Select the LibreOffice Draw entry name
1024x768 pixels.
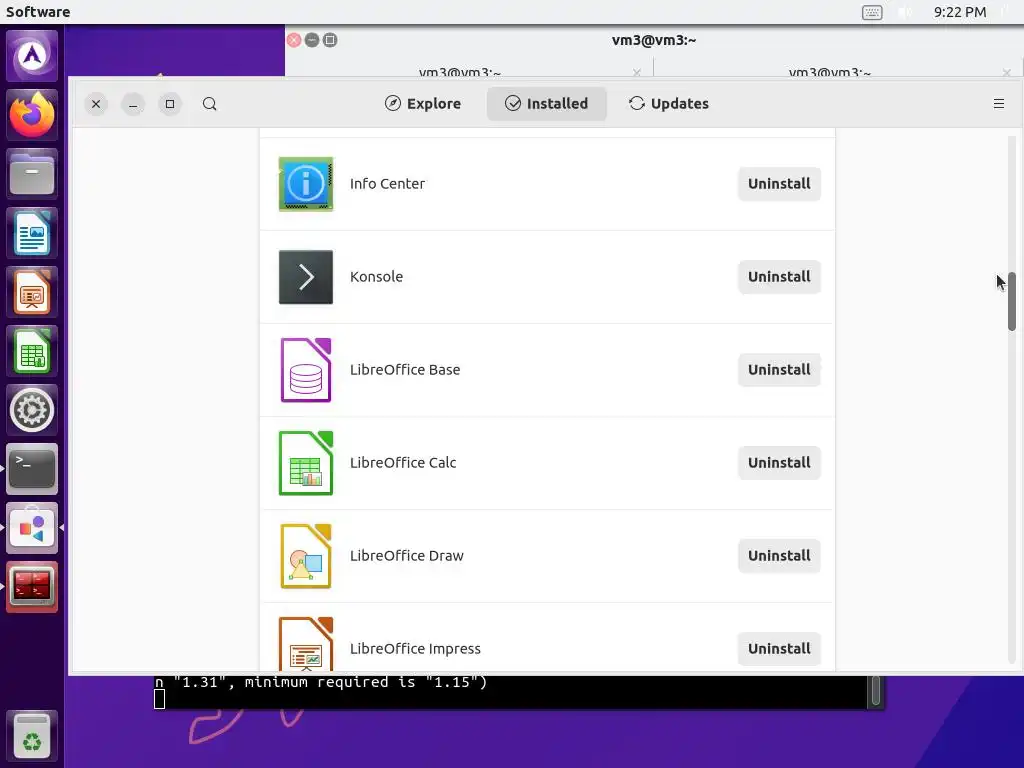(x=407, y=556)
